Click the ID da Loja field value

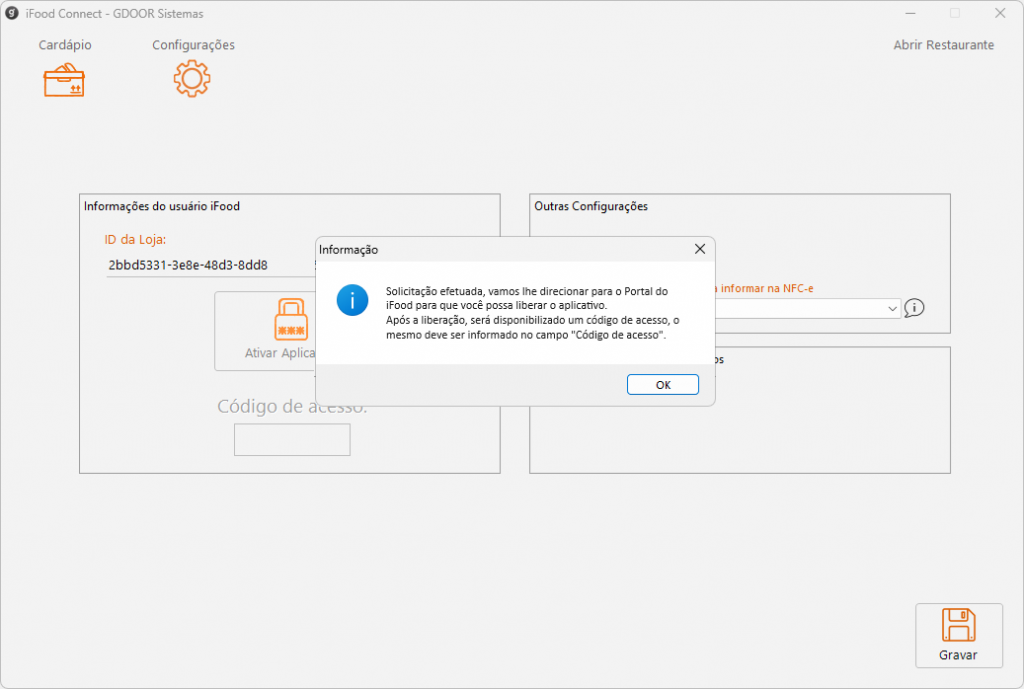[188, 265]
